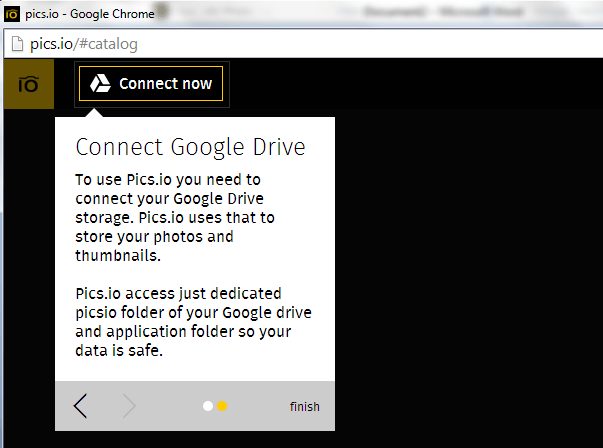Image resolution: width=603 pixels, height=448 pixels.
Task: Click the Connect Google Drive heading
Action: pos(190,147)
